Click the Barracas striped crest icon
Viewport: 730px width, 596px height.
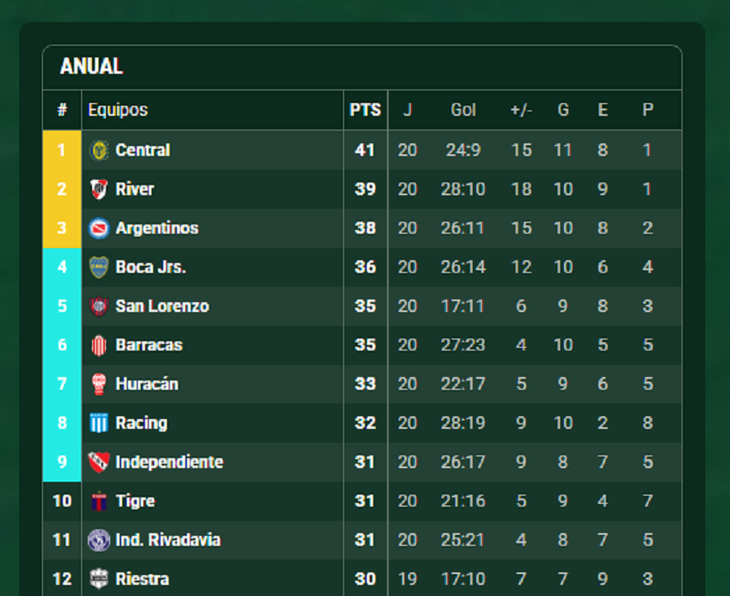tap(99, 345)
